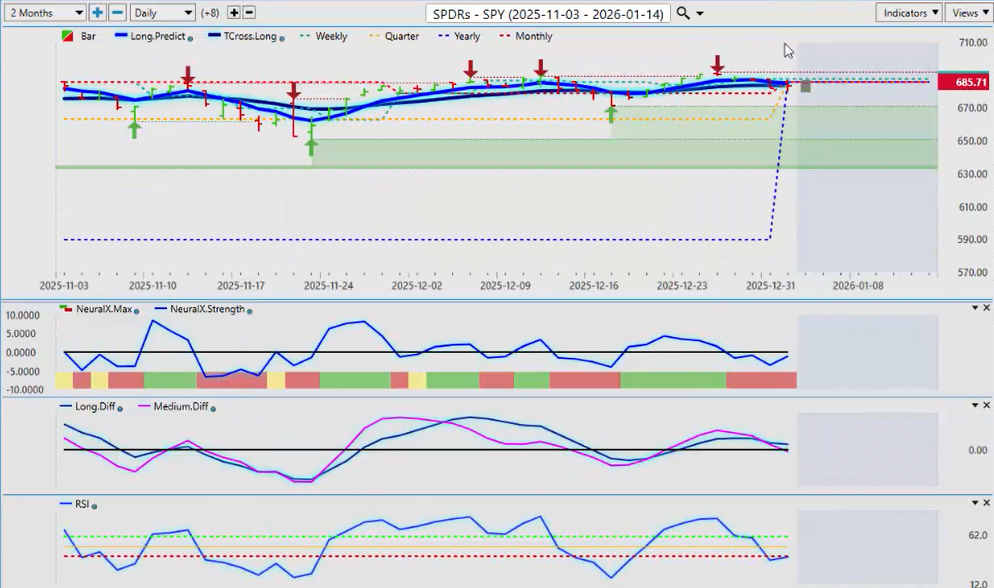Click the SPDRs - SPY symbol field
Viewport: 994px width, 588px height.
tap(547, 14)
